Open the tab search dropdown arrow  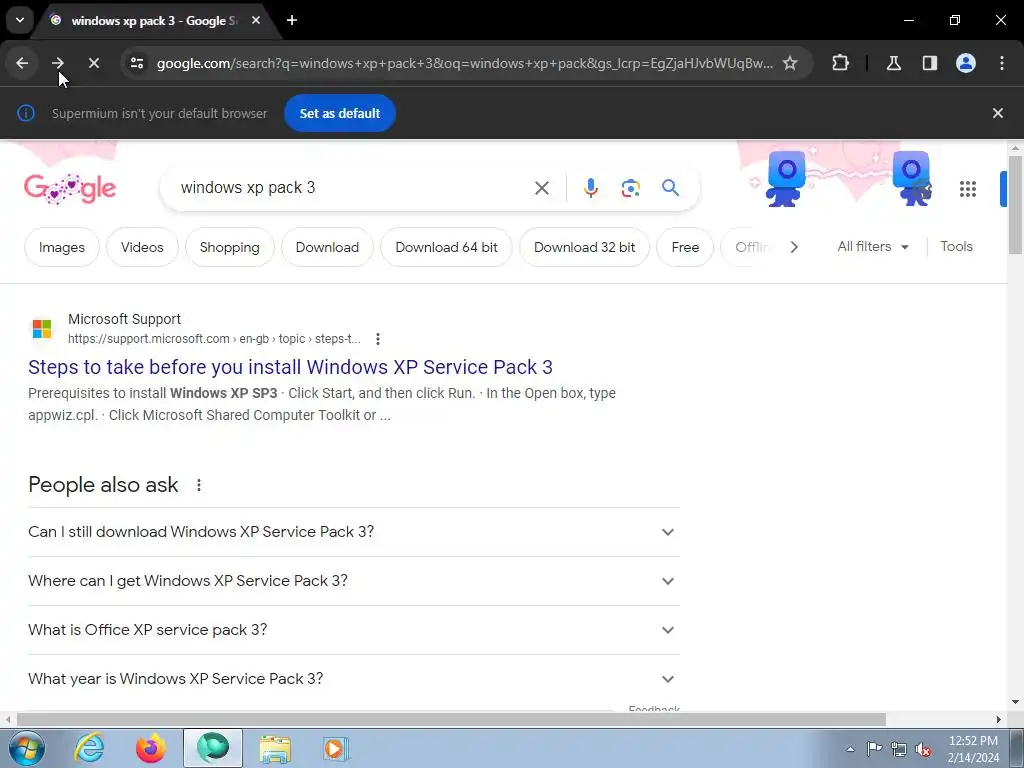pos(20,20)
